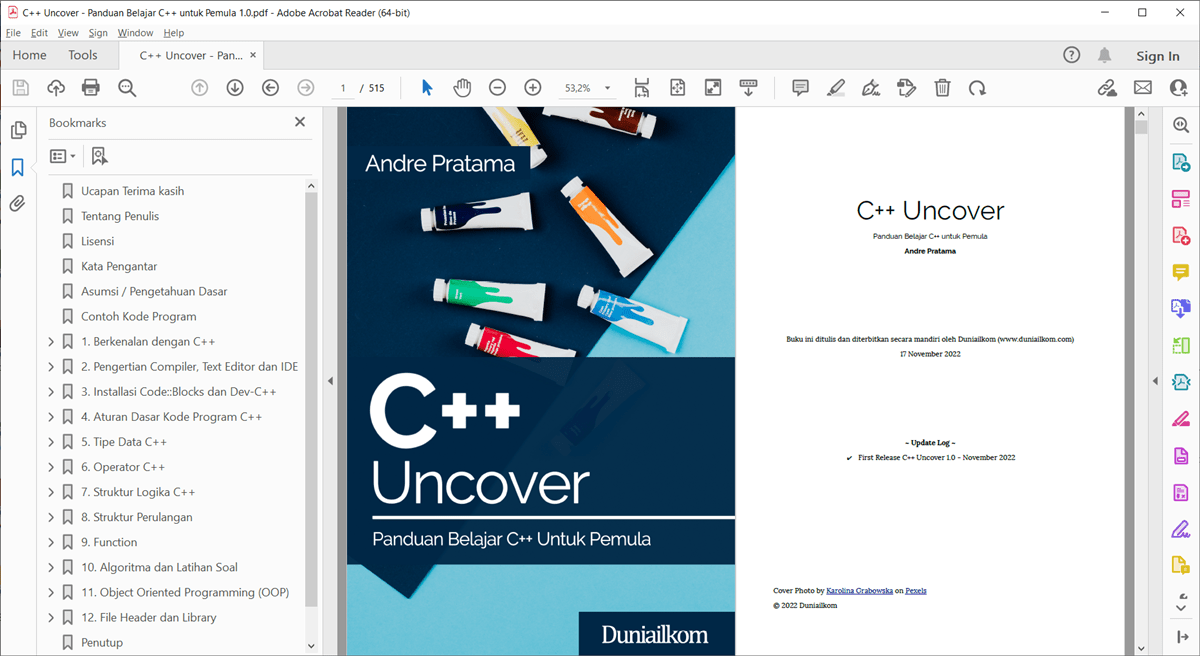Toggle the Bookmarks navigation panel
1200x656 pixels.
click(x=18, y=167)
